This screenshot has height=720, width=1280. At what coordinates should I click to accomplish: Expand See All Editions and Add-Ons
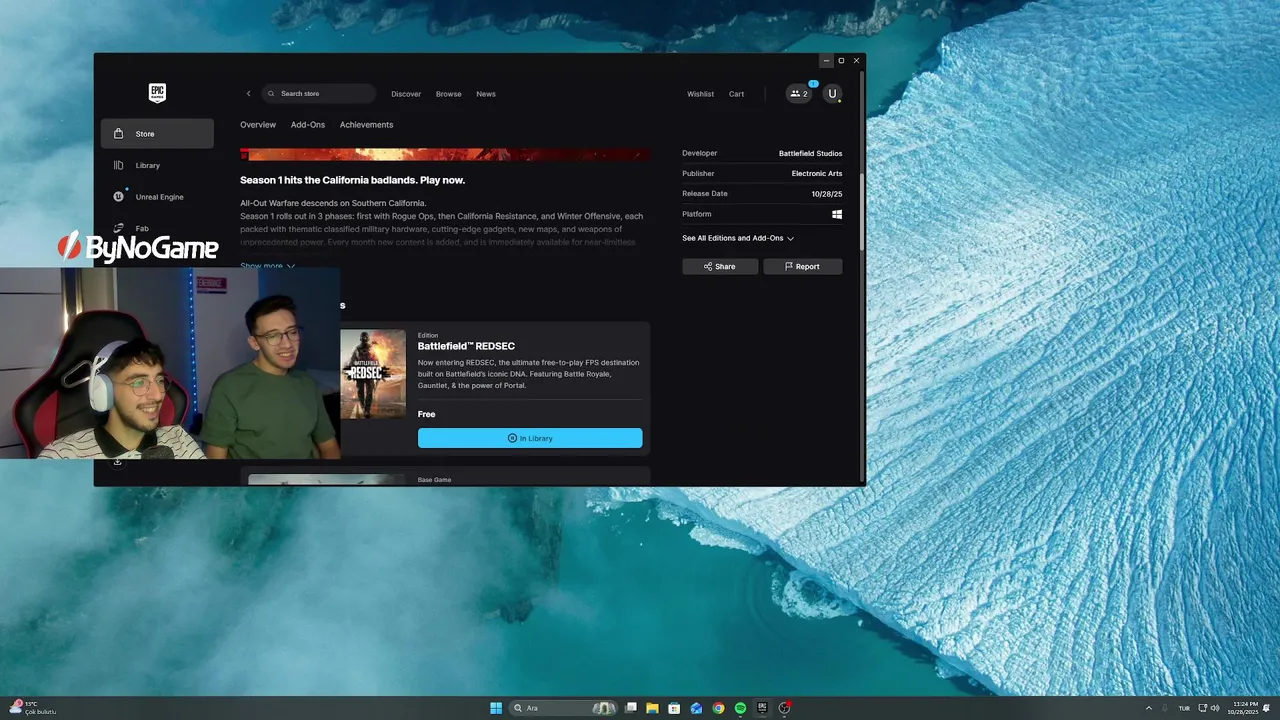[738, 238]
